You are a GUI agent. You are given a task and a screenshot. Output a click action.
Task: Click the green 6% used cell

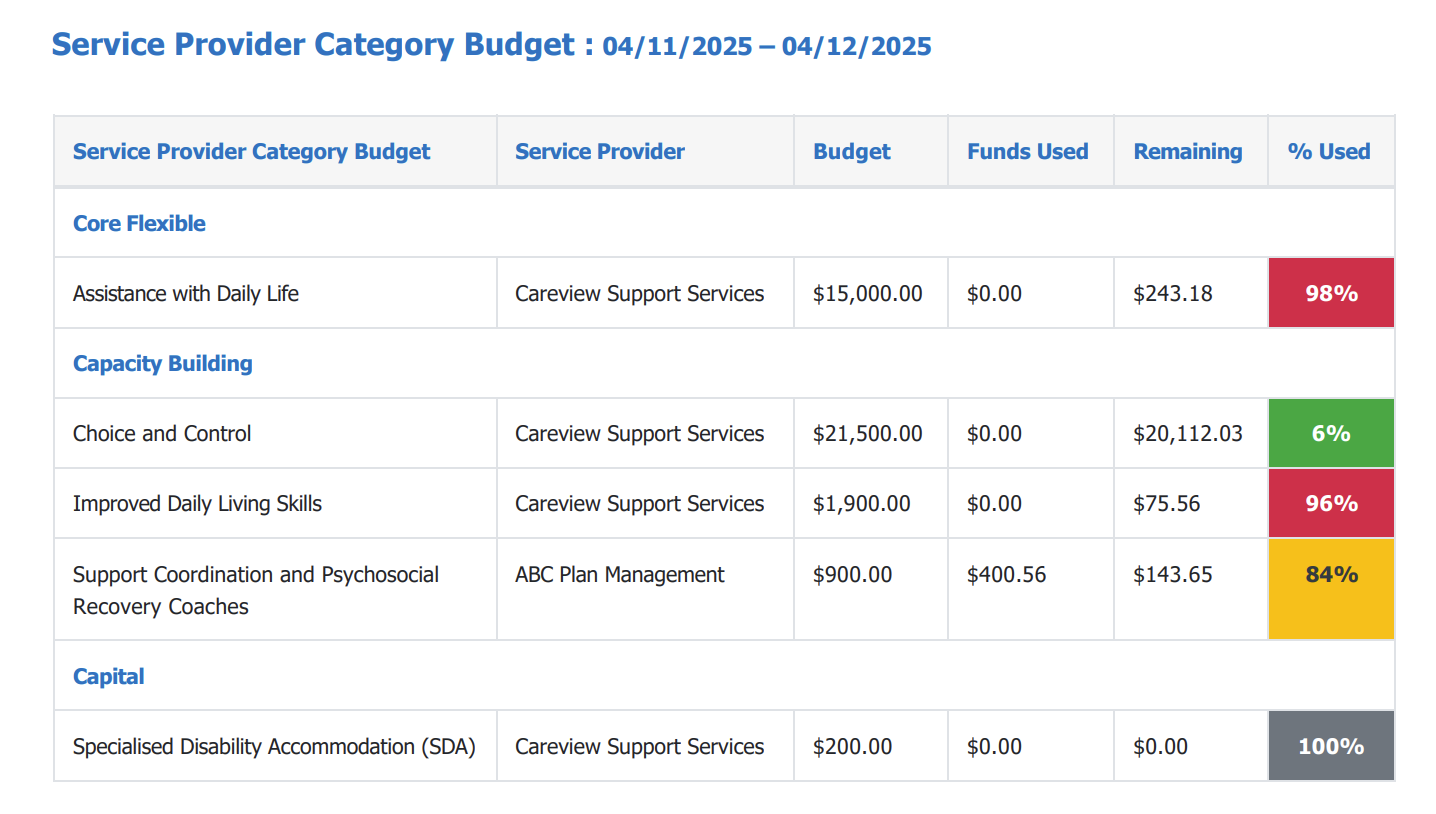pos(1331,434)
